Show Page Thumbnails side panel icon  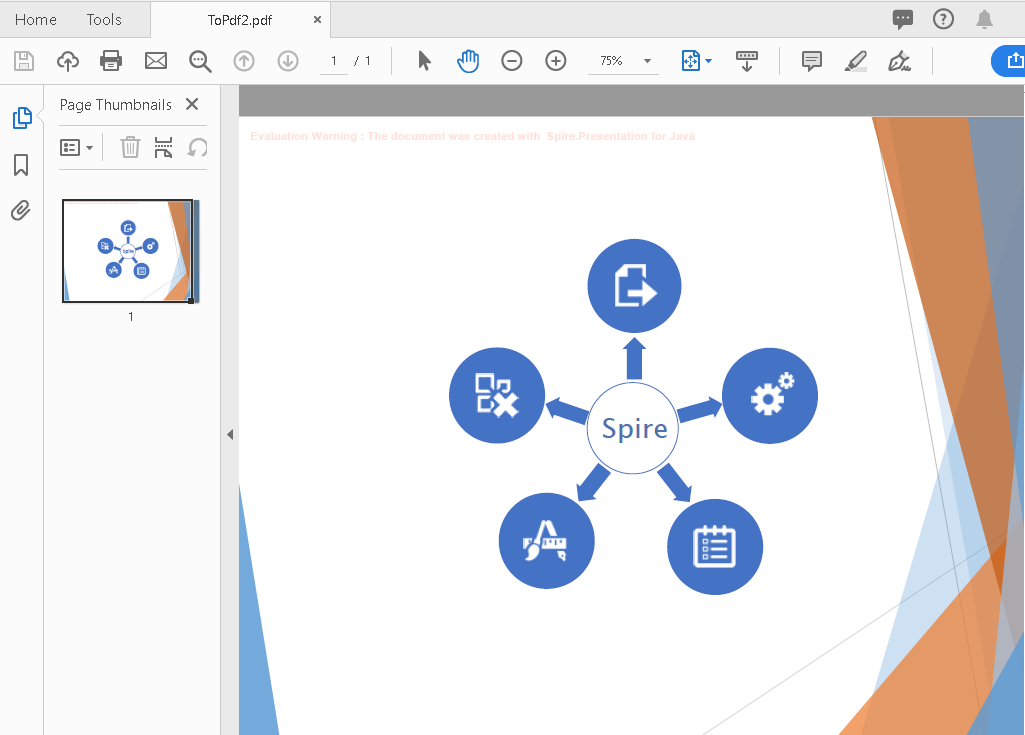click(x=22, y=118)
